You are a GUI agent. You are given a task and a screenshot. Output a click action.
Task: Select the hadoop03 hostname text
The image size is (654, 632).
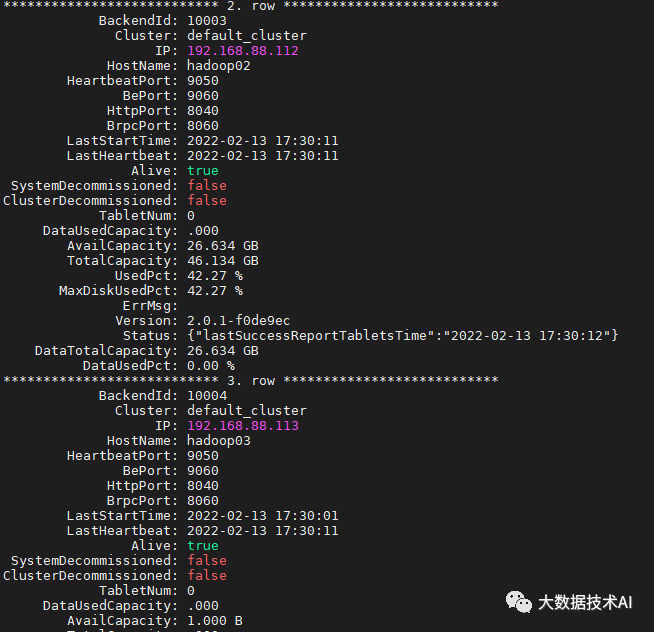[x=218, y=440]
